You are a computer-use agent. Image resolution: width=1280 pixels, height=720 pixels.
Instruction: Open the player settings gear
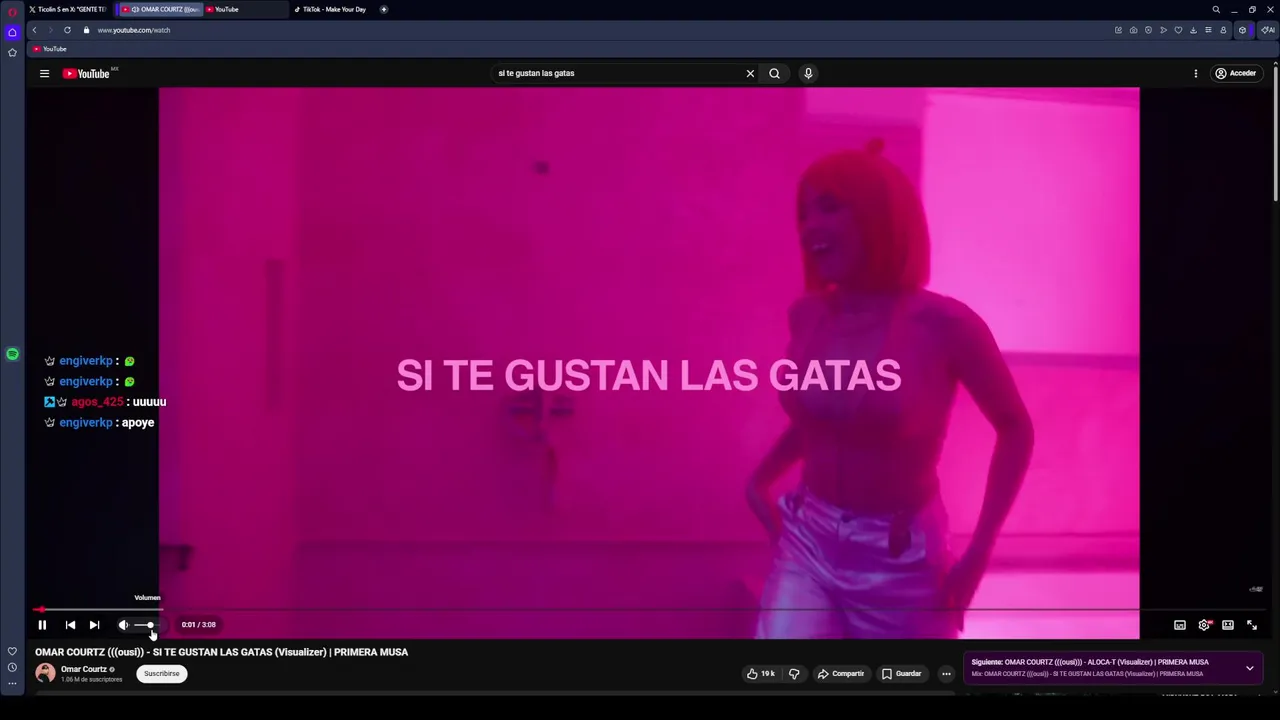(x=1204, y=625)
